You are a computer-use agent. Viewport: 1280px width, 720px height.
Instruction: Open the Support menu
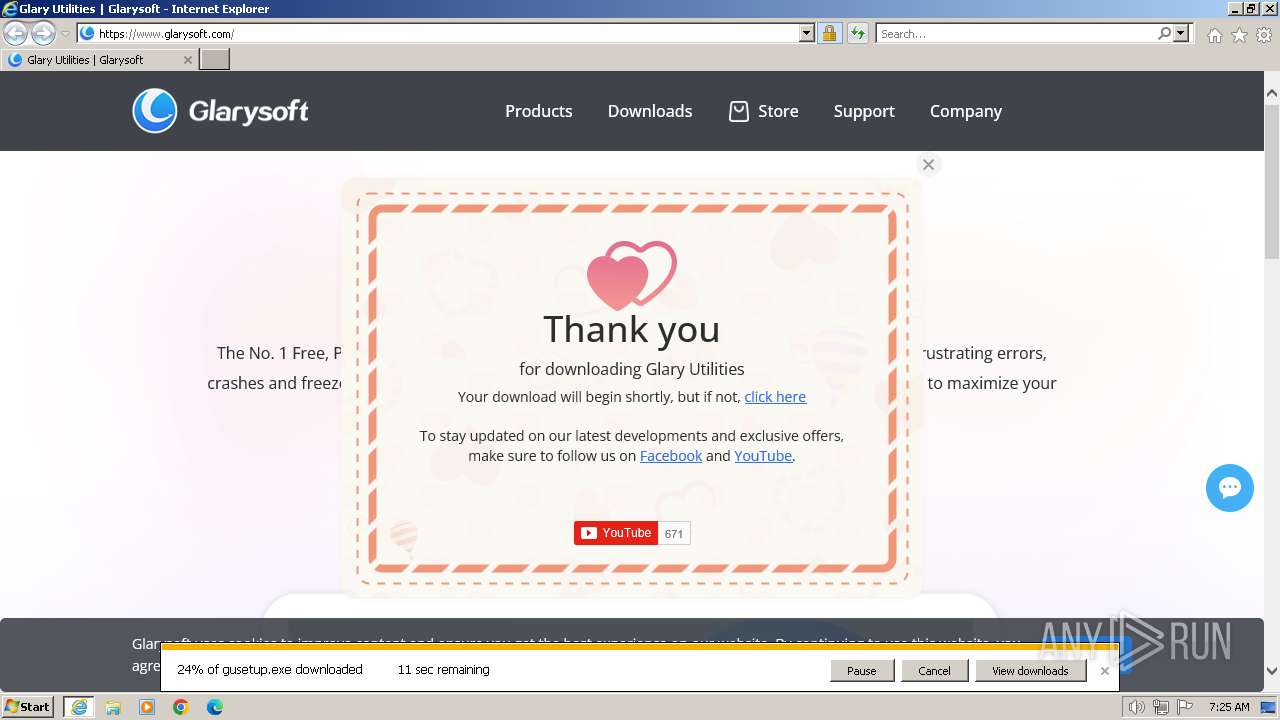pos(864,111)
